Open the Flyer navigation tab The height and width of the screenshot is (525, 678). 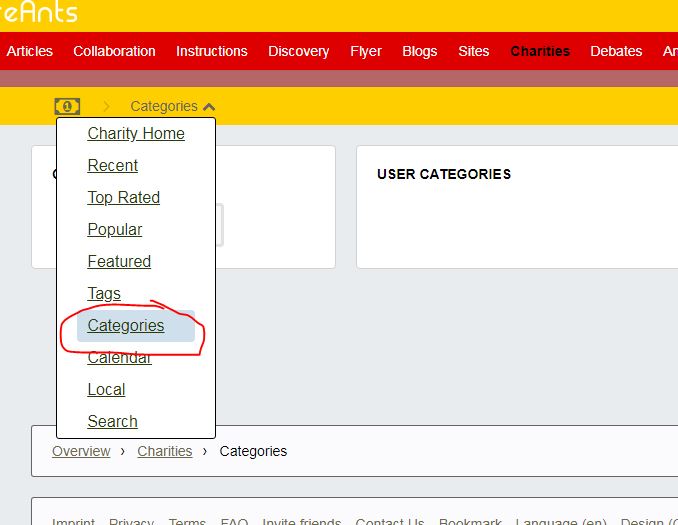[x=366, y=51]
